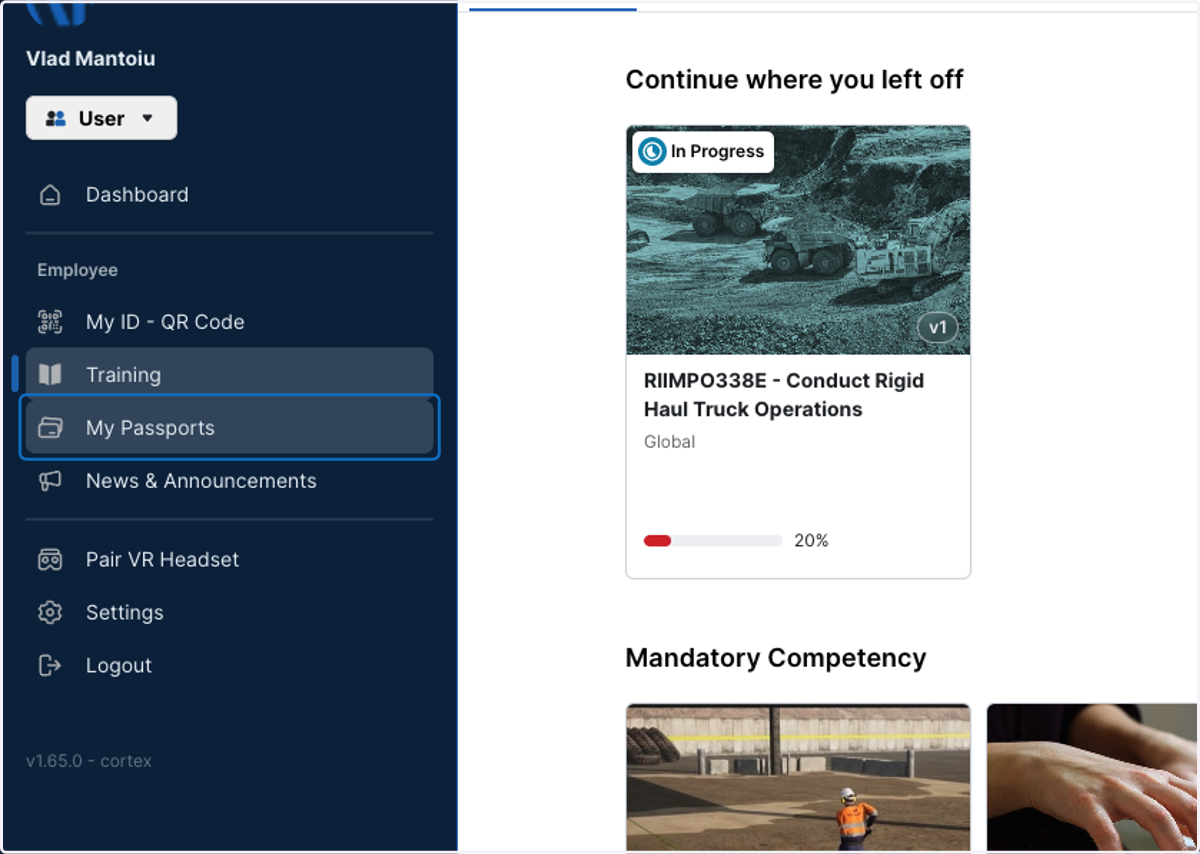Click the My Passports wallet icon
Screen dimensions: 1200x854
[x=50, y=428]
